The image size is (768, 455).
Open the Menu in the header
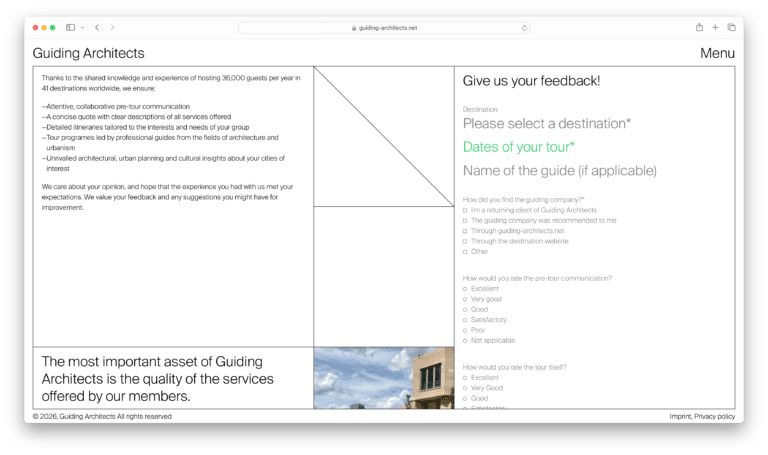(717, 54)
